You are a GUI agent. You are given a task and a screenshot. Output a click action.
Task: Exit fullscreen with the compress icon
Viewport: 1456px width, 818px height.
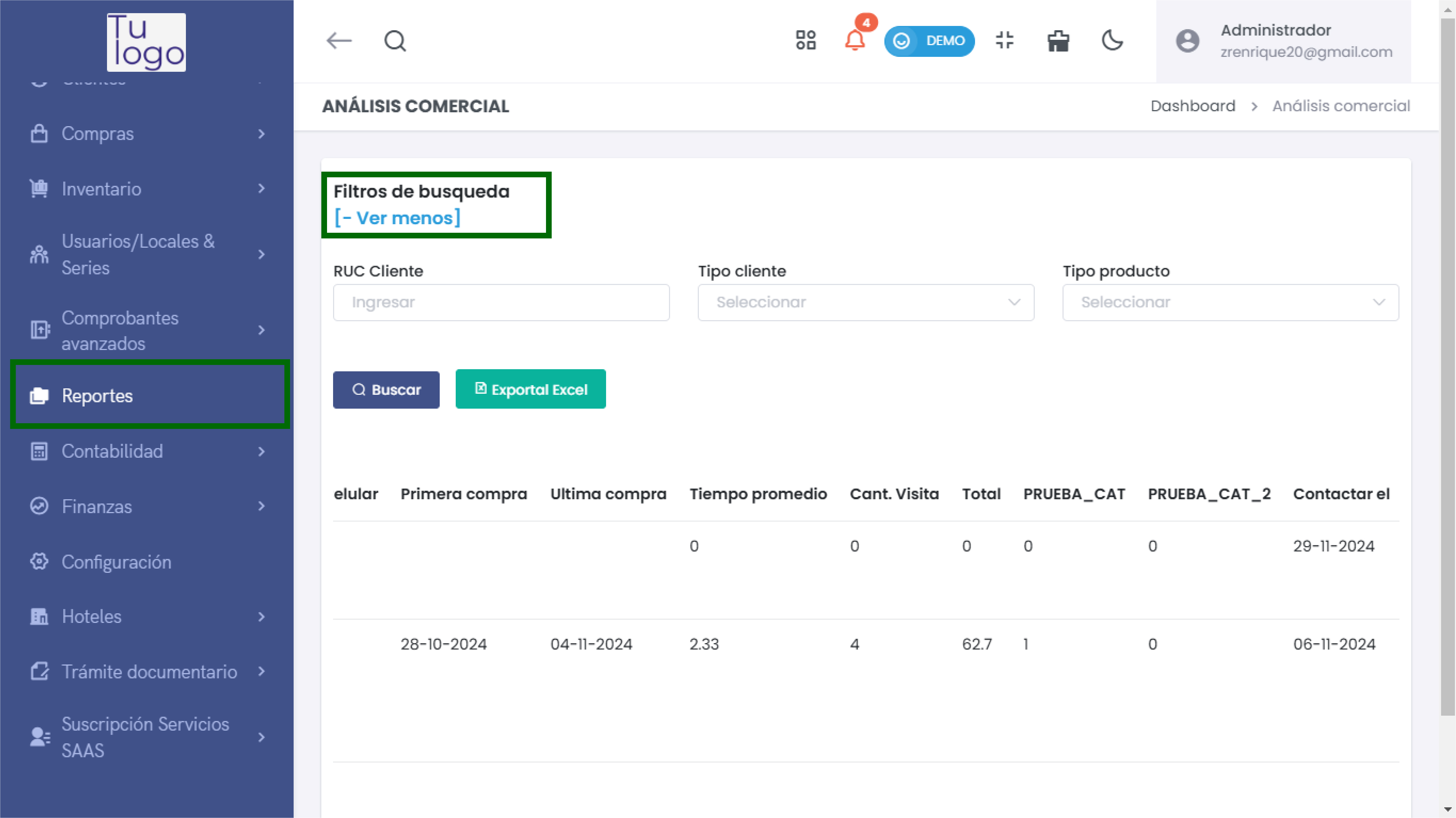1005,40
